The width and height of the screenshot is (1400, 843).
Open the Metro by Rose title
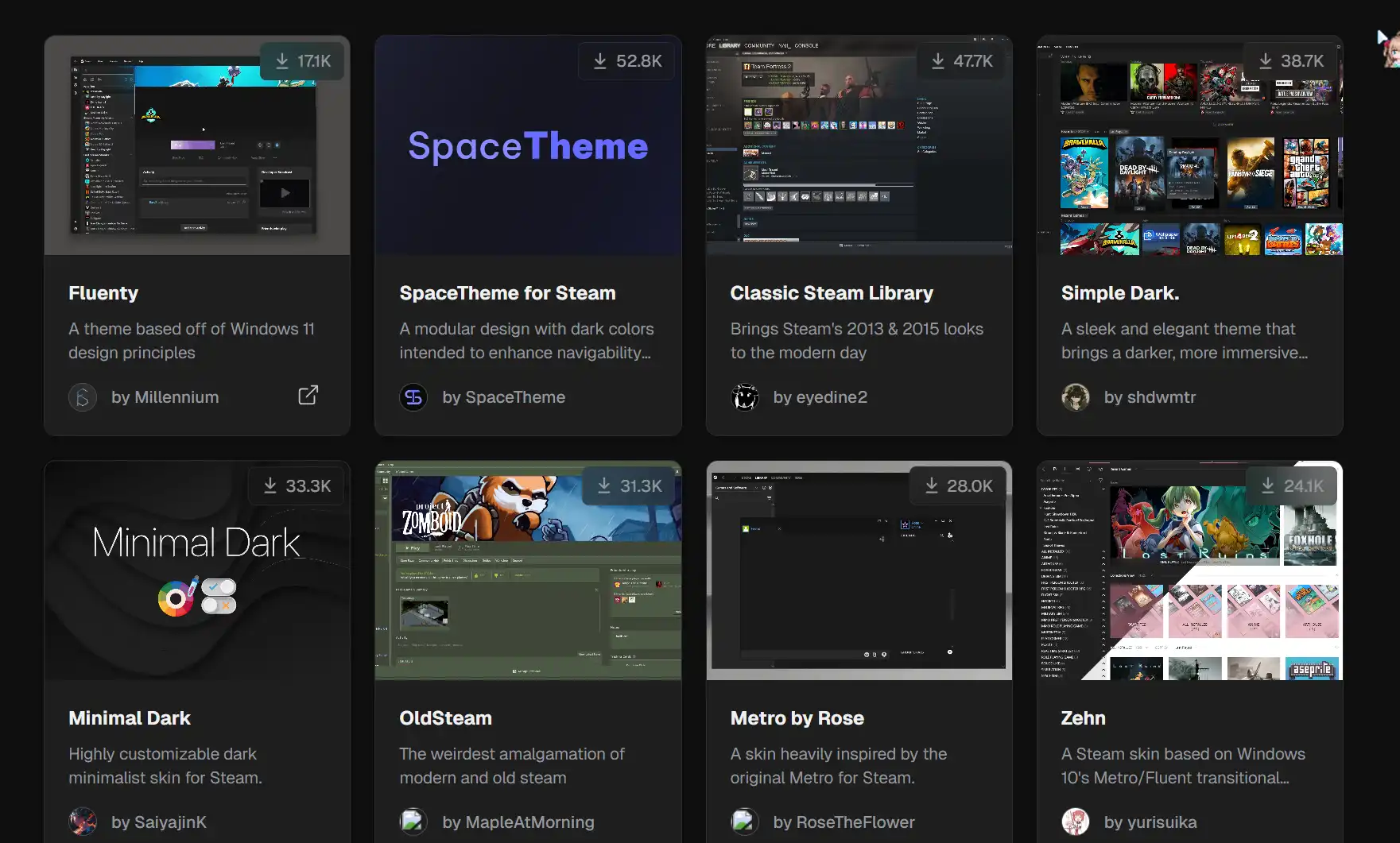click(797, 718)
